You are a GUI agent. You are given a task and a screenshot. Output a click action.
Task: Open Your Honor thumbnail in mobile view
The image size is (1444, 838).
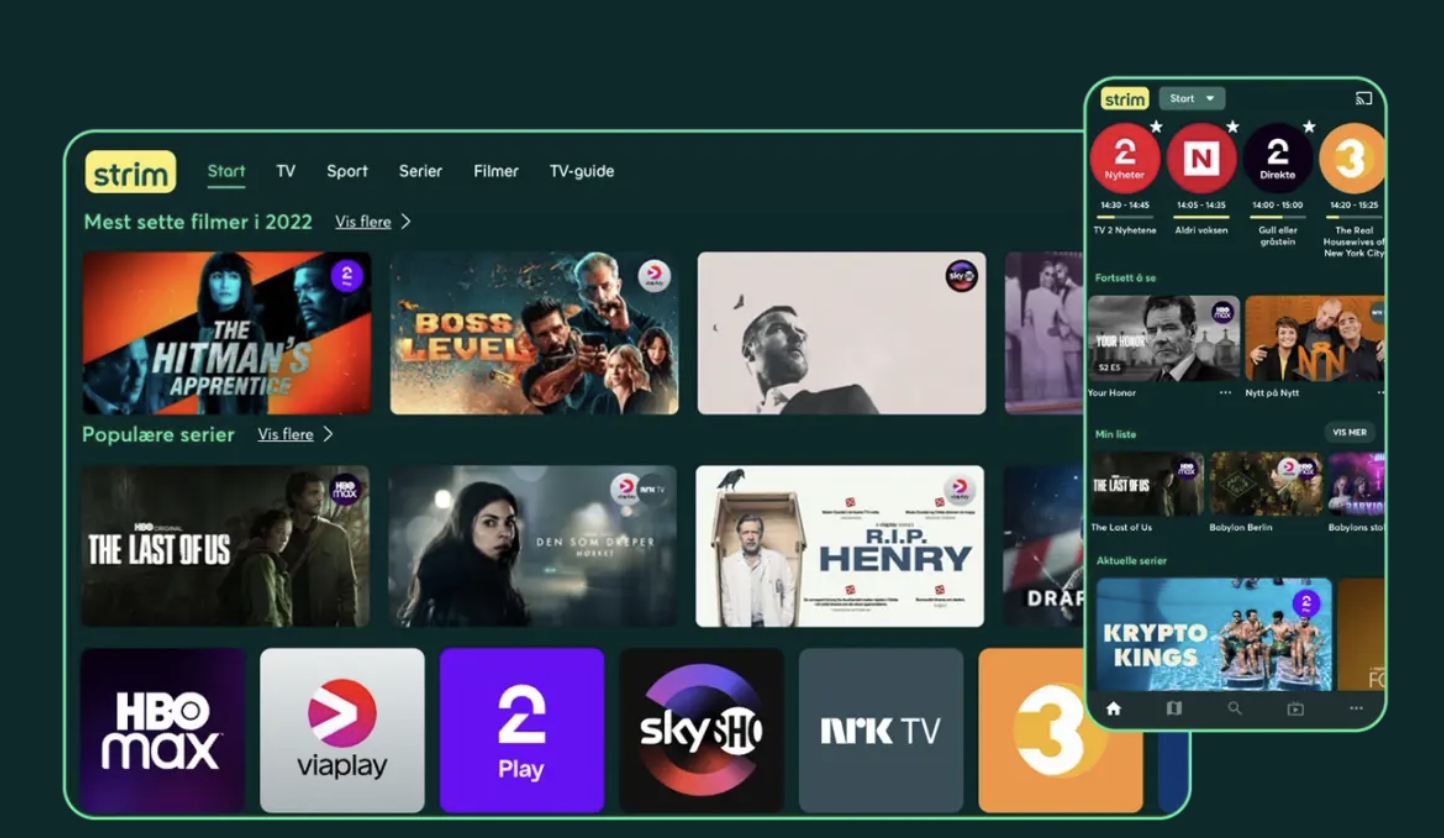click(1164, 338)
